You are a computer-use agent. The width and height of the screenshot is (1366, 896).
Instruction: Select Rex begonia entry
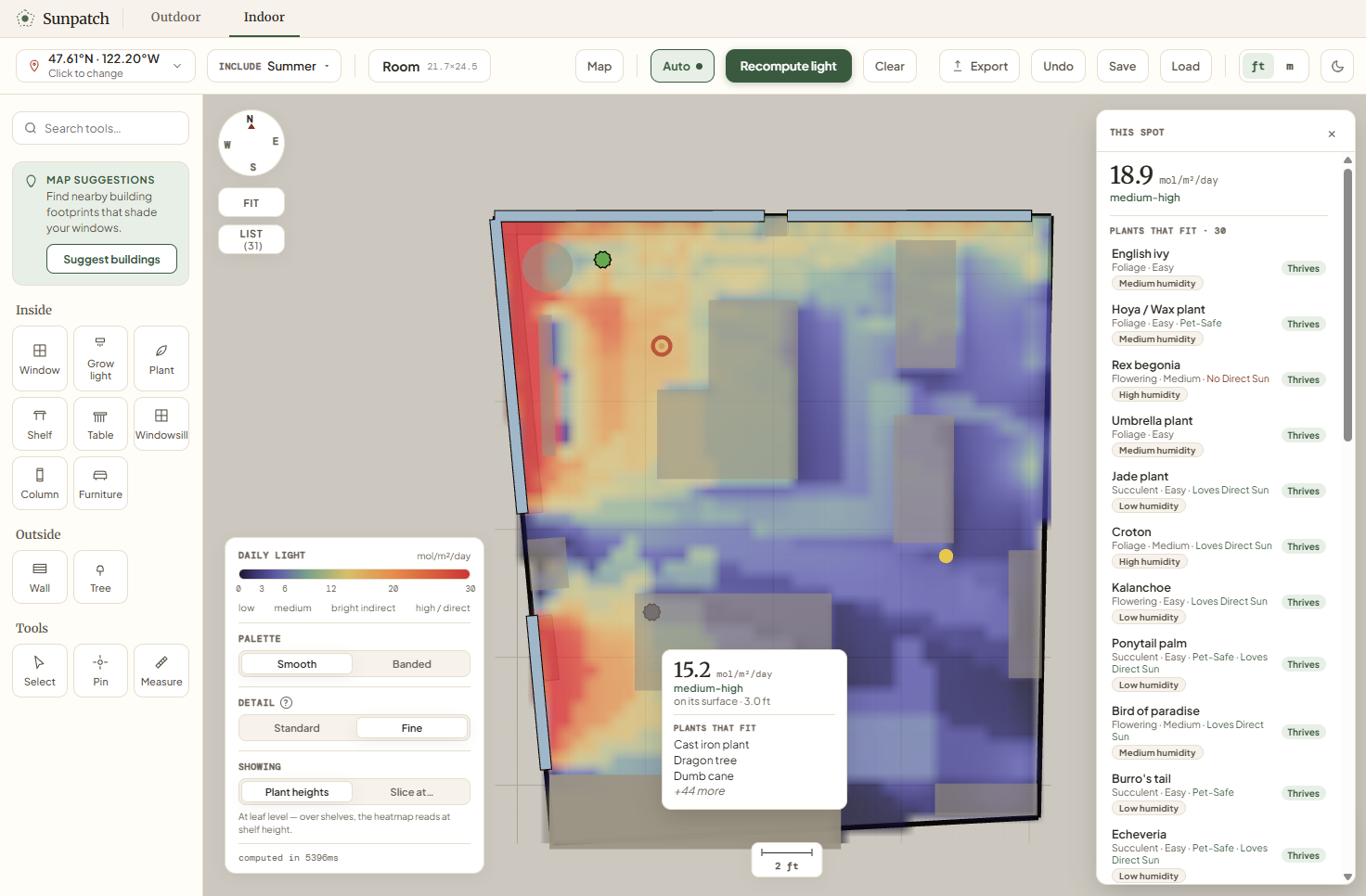[x=1218, y=380]
